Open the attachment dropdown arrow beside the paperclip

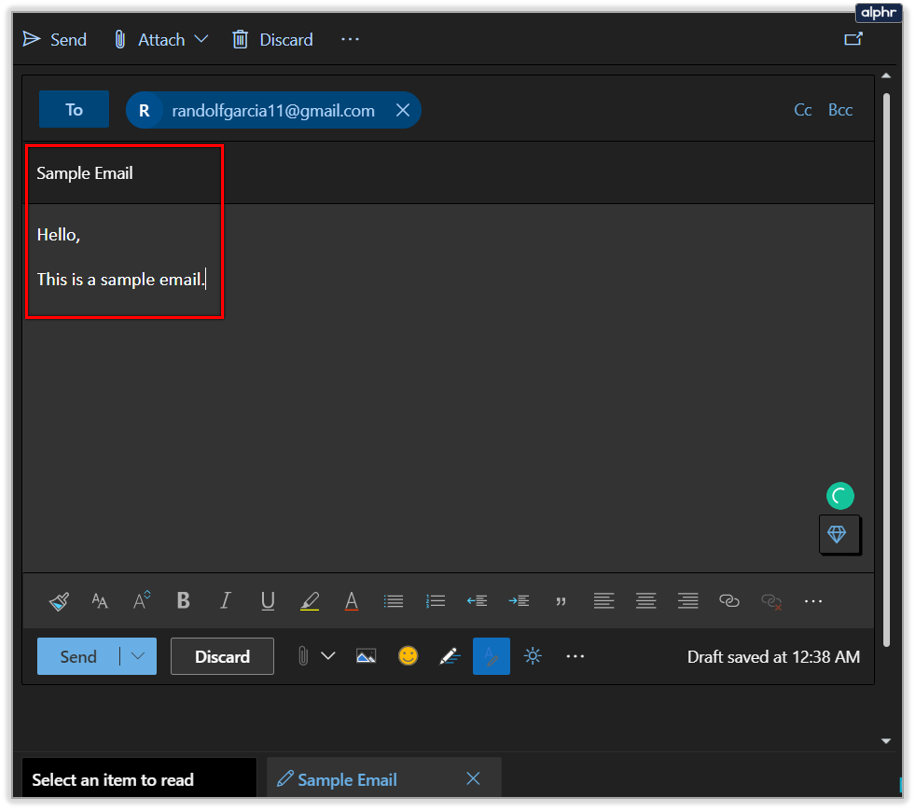pos(329,656)
